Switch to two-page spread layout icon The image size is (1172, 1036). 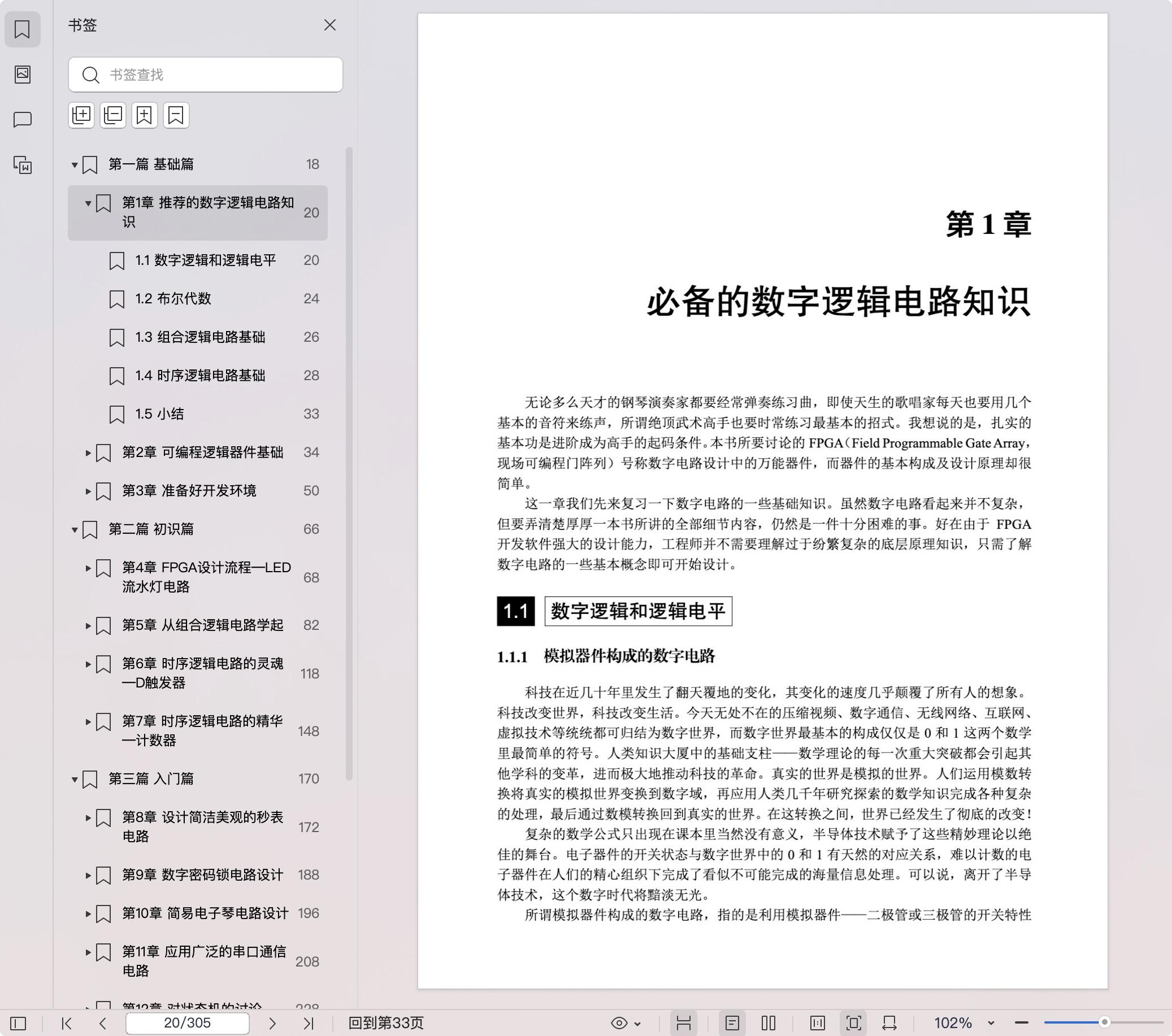(770, 1023)
